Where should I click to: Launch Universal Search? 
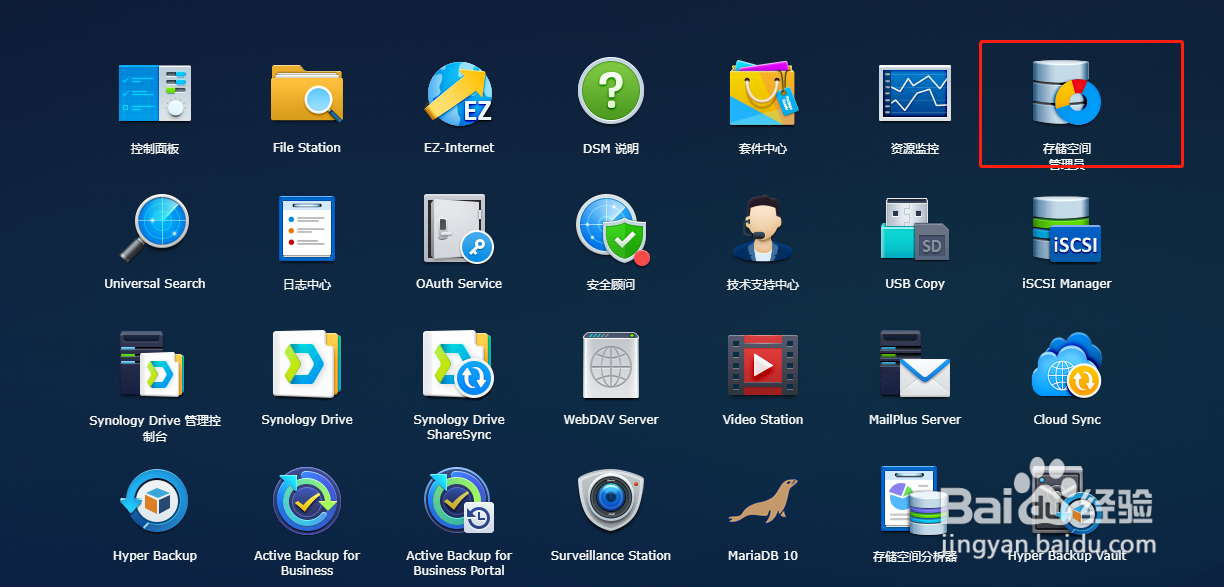pyautogui.click(x=154, y=228)
